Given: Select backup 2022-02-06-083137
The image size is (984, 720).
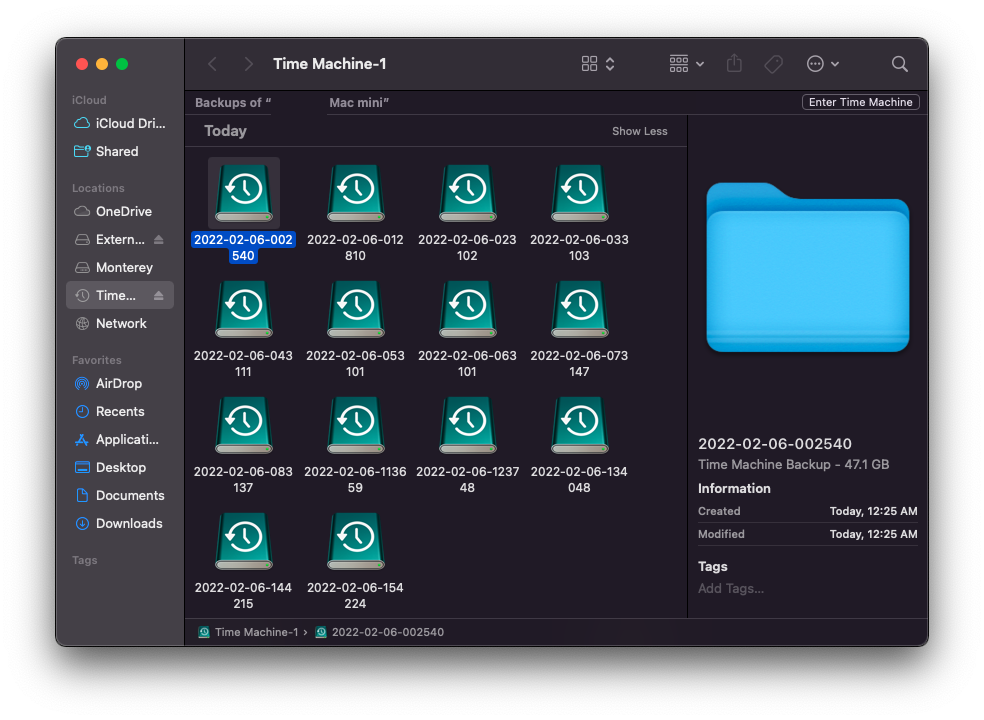Looking at the screenshot, I should (243, 425).
